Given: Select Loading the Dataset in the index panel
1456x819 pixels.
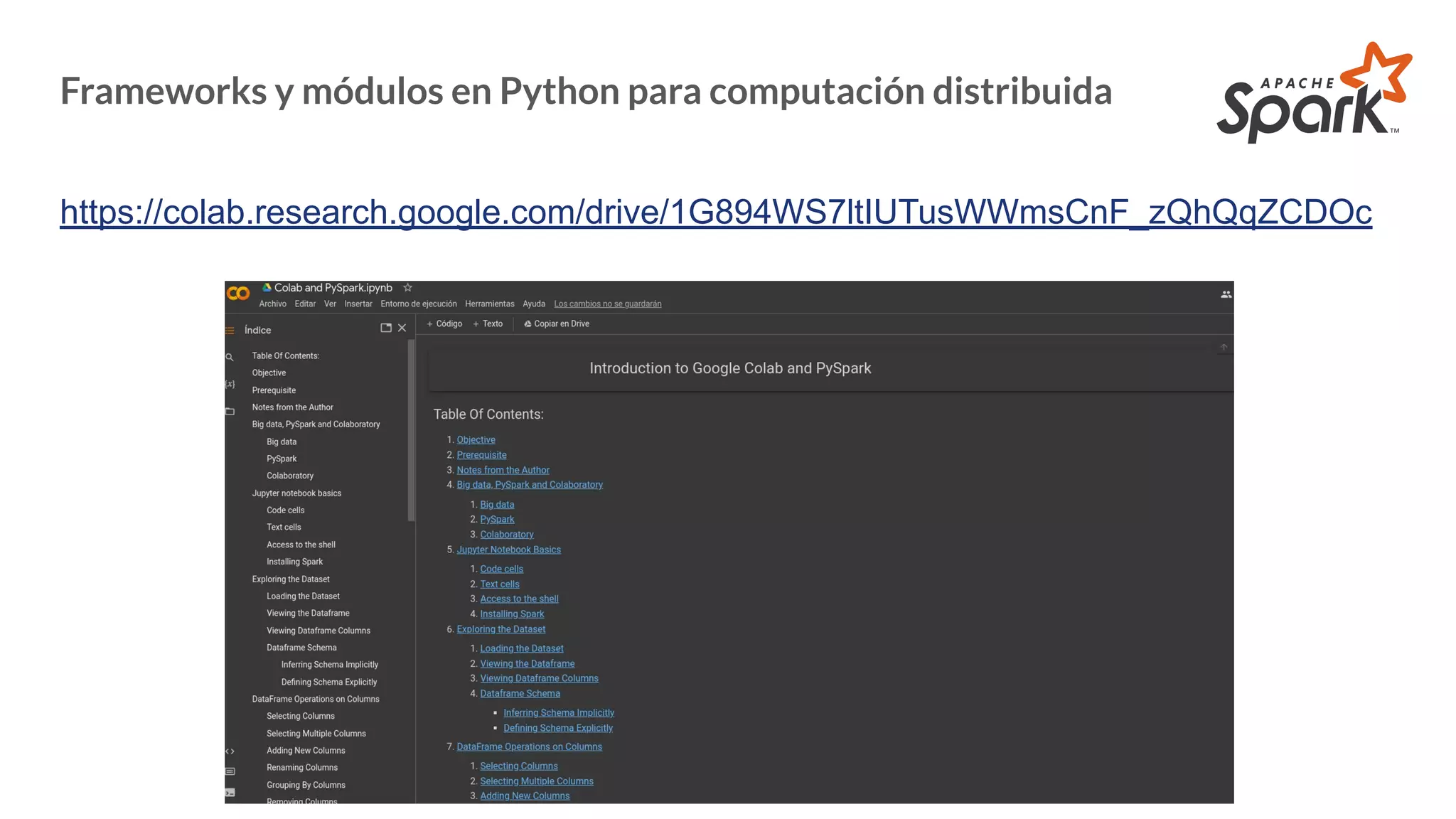Looking at the screenshot, I should pyautogui.click(x=303, y=596).
